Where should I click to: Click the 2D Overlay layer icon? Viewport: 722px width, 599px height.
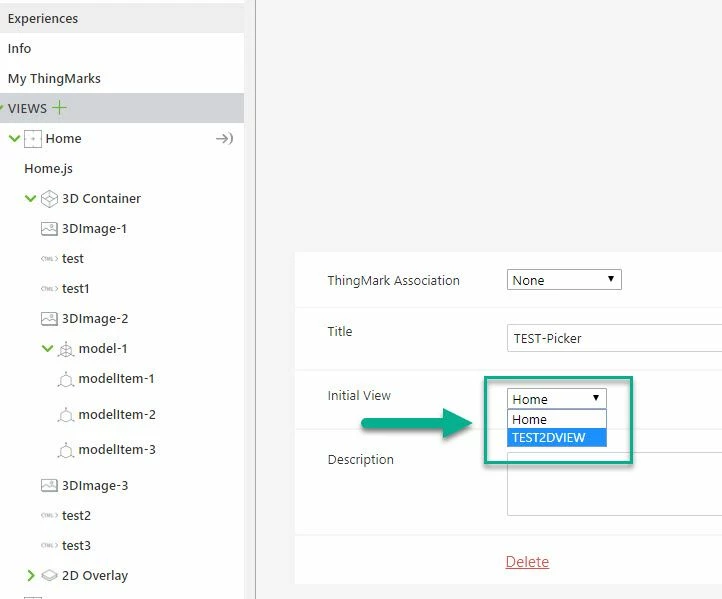pyautogui.click(x=49, y=576)
